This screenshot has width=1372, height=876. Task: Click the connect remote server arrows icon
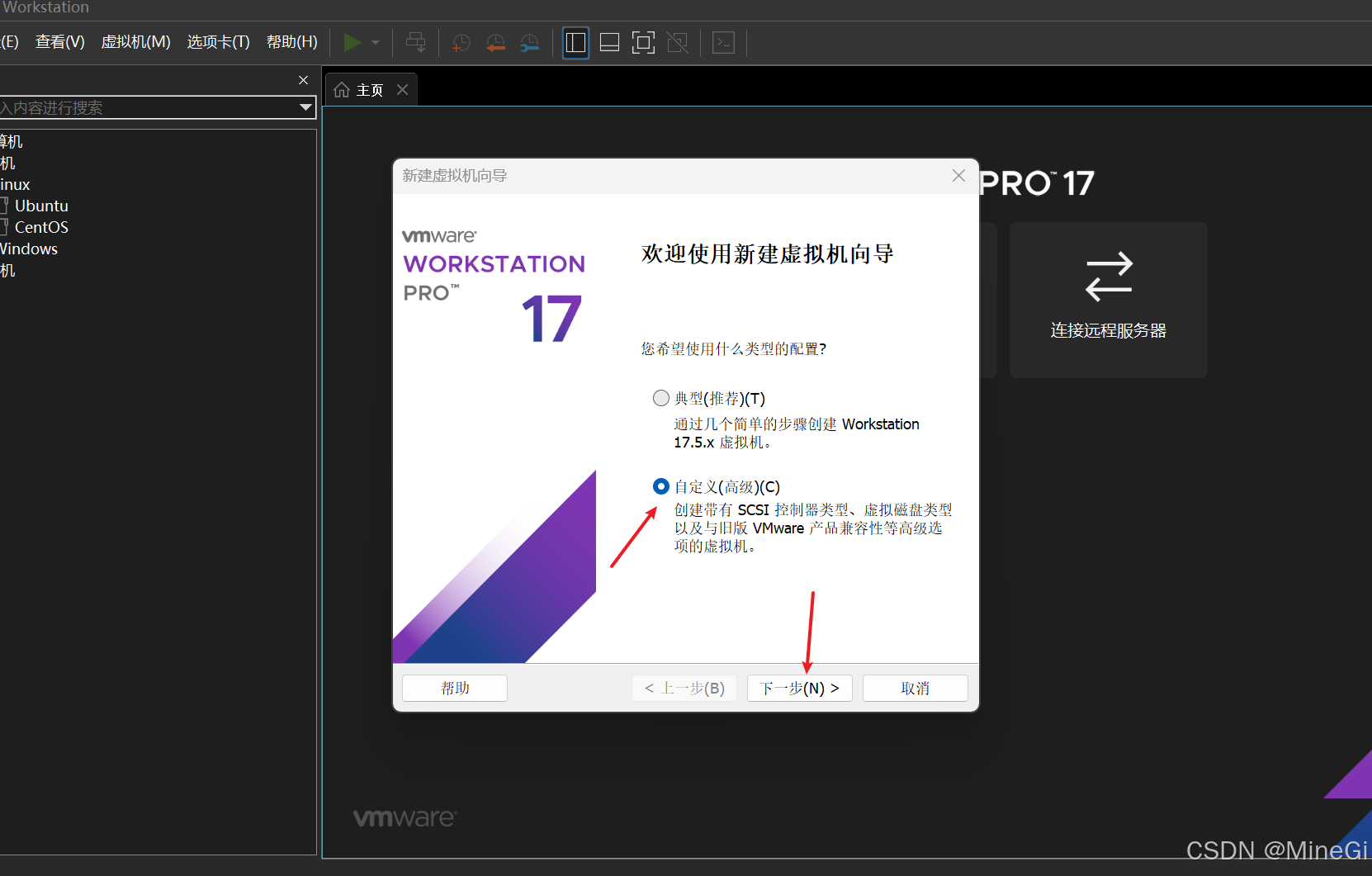1109,277
